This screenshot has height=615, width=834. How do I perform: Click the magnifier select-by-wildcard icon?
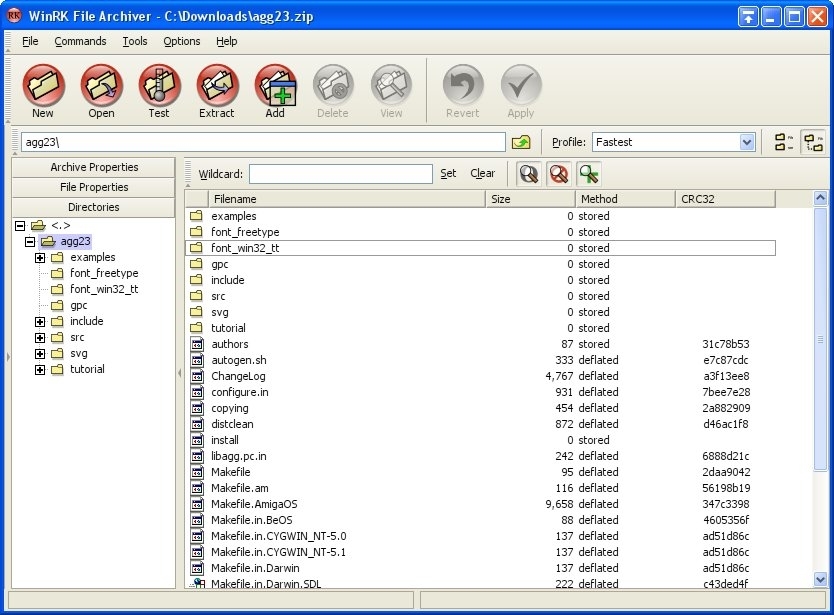pos(529,174)
